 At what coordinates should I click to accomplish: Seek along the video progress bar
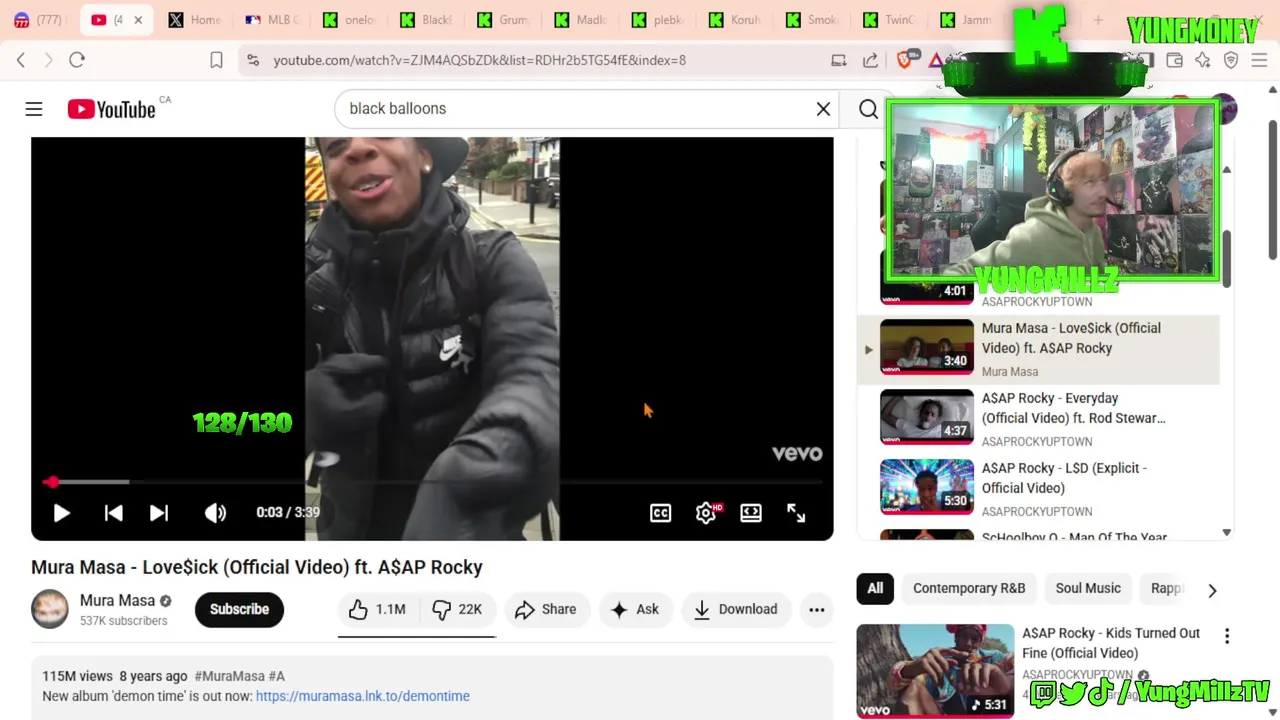[x=432, y=482]
